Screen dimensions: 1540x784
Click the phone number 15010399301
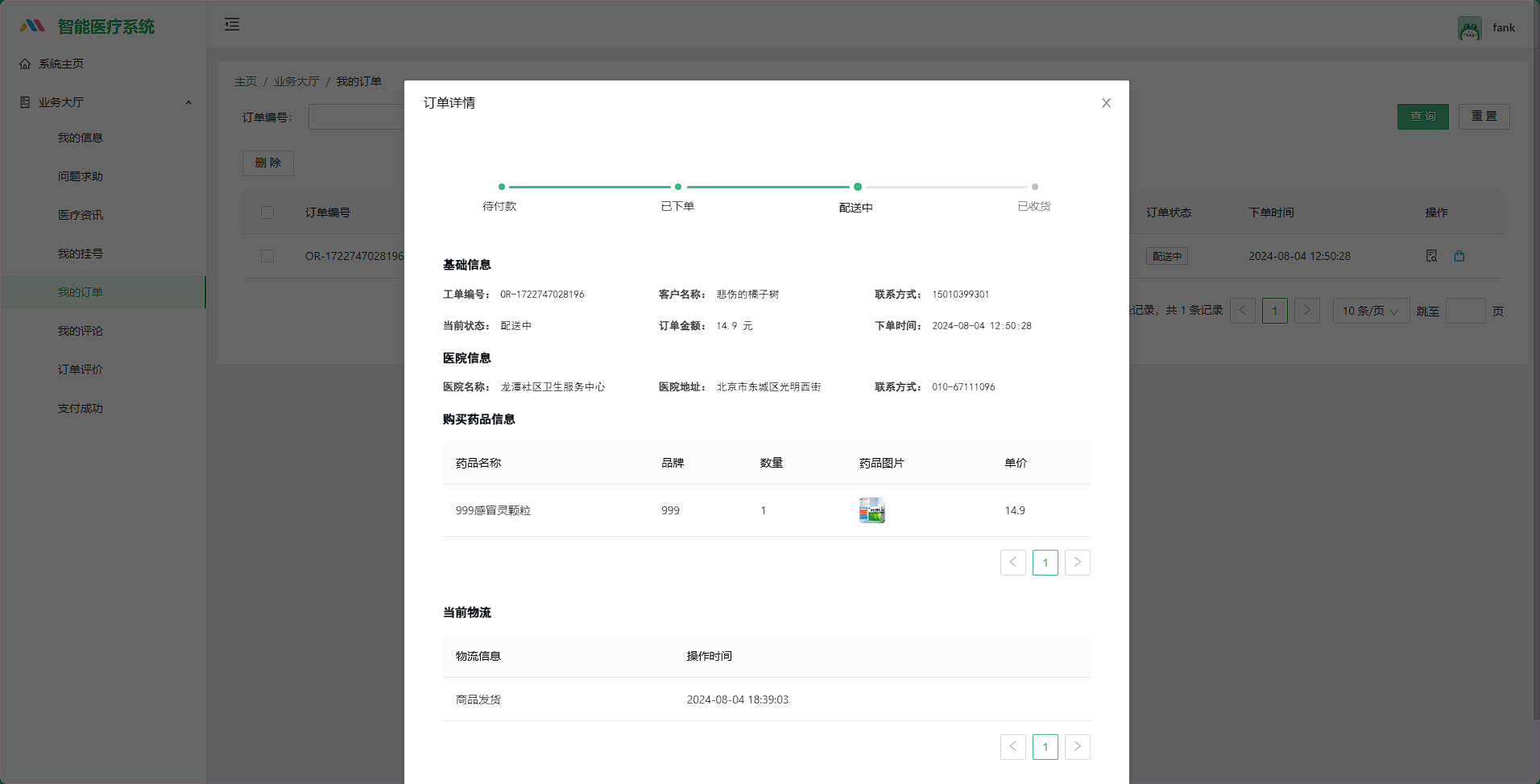coord(960,295)
